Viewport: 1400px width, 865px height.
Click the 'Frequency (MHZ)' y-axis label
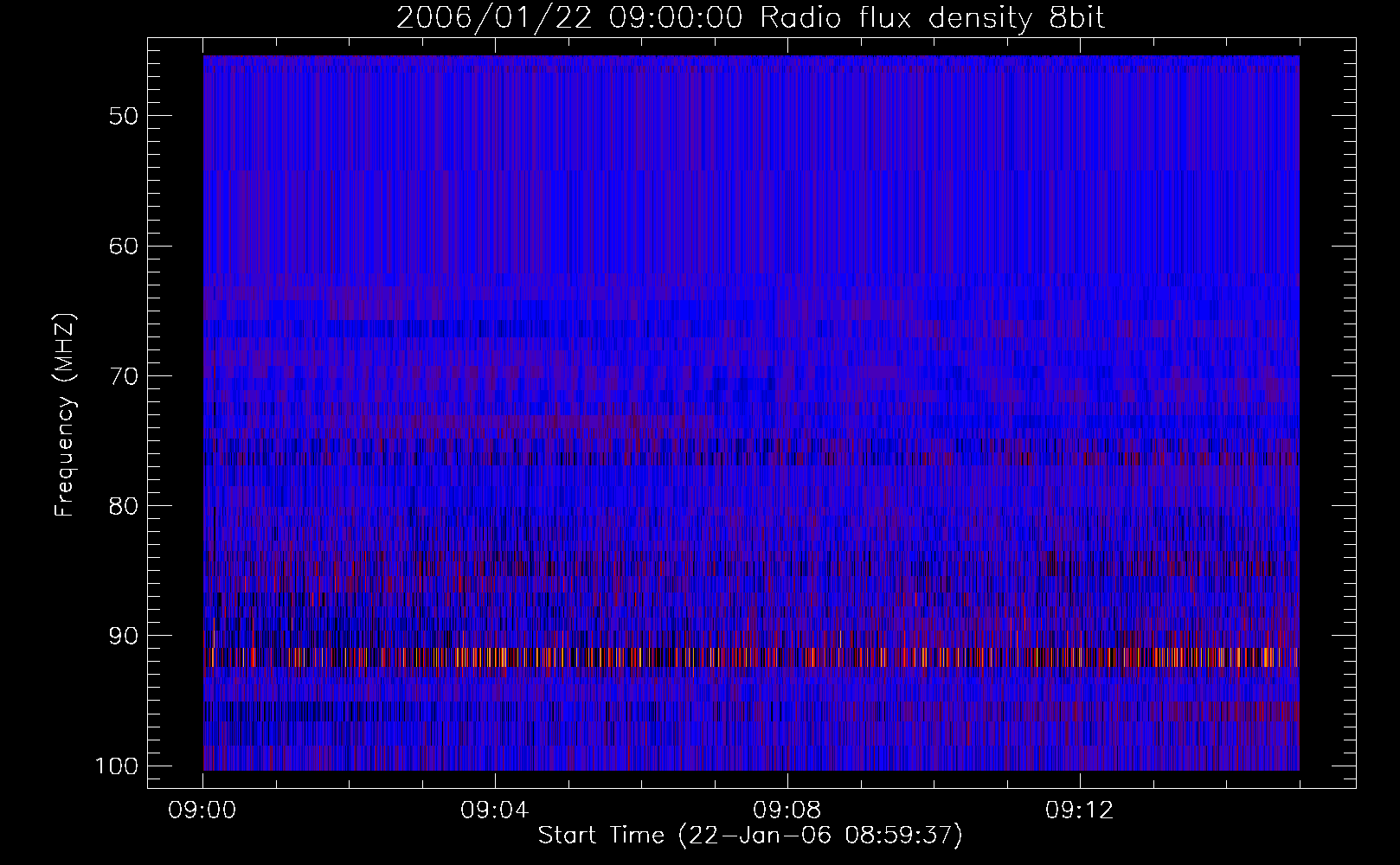pos(65,414)
